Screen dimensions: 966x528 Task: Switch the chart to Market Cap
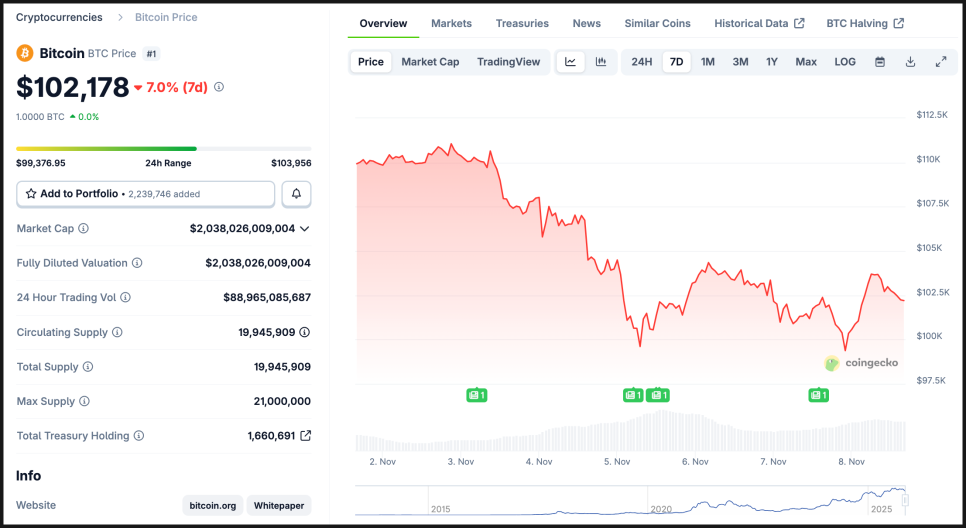pyautogui.click(x=430, y=62)
